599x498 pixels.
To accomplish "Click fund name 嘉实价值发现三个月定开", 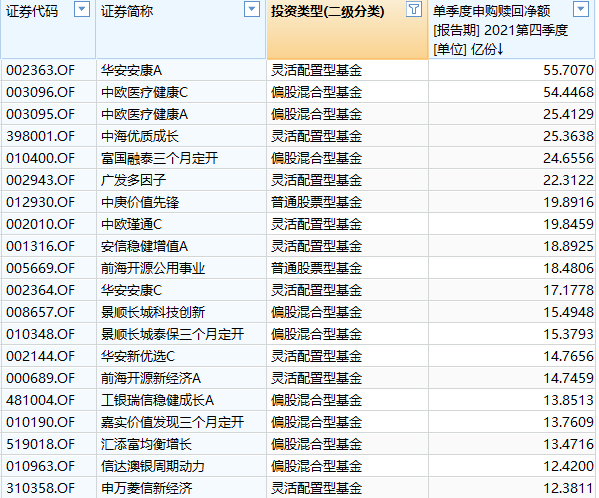I will [172, 422].
